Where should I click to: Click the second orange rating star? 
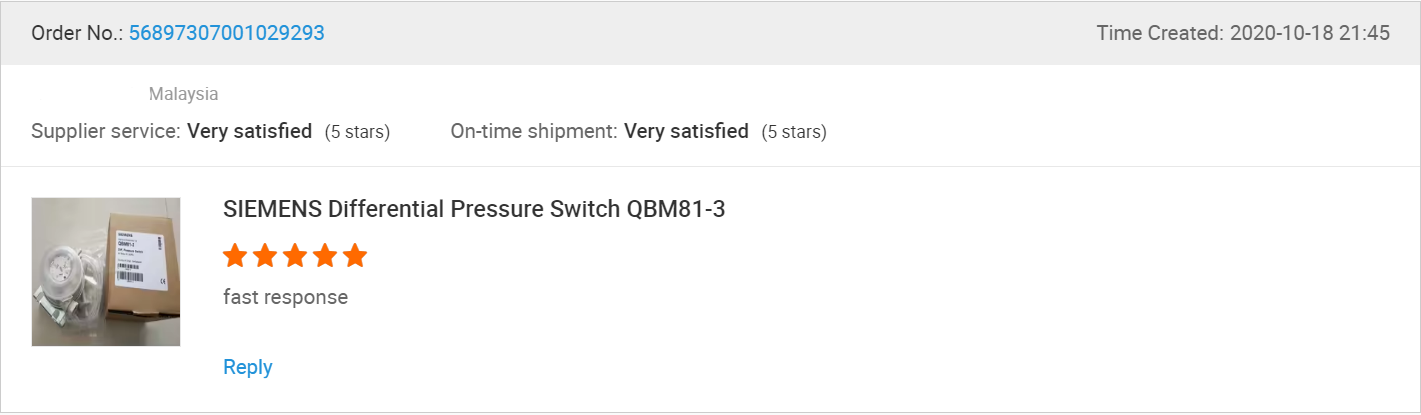point(265,256)
